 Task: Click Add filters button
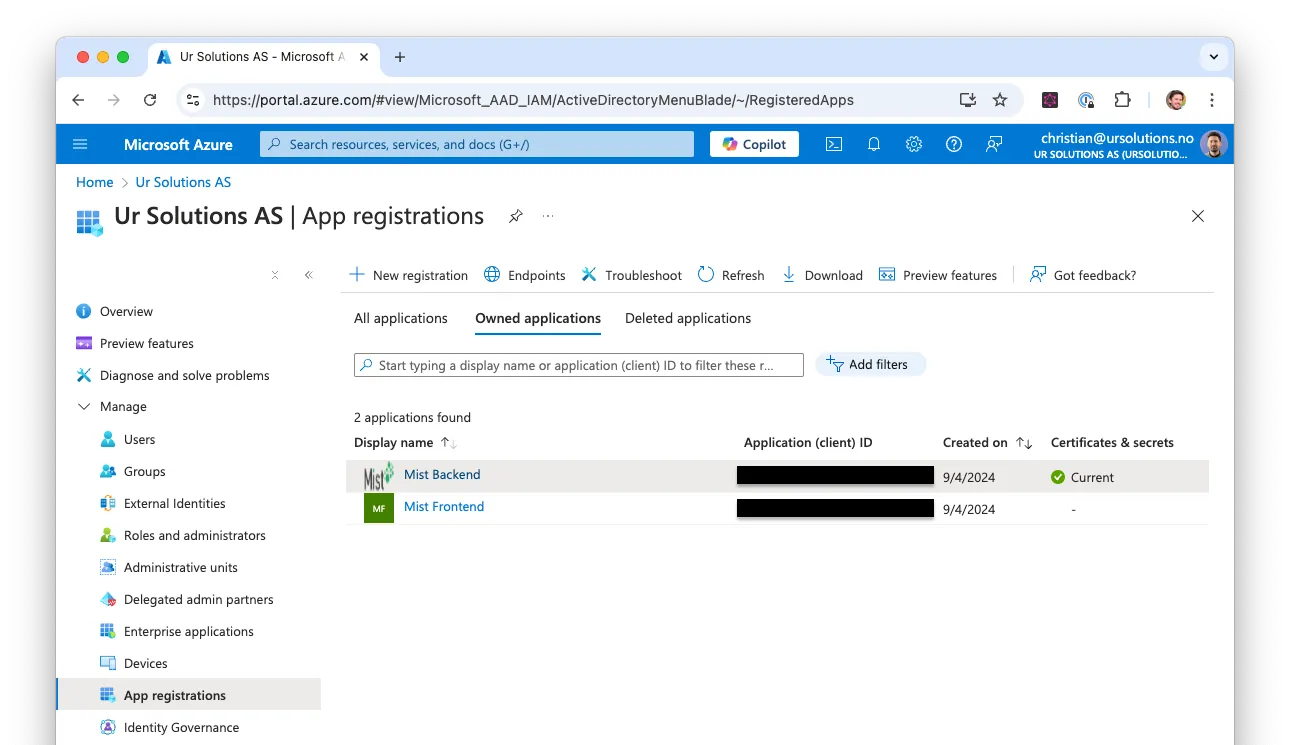(870, 365)
